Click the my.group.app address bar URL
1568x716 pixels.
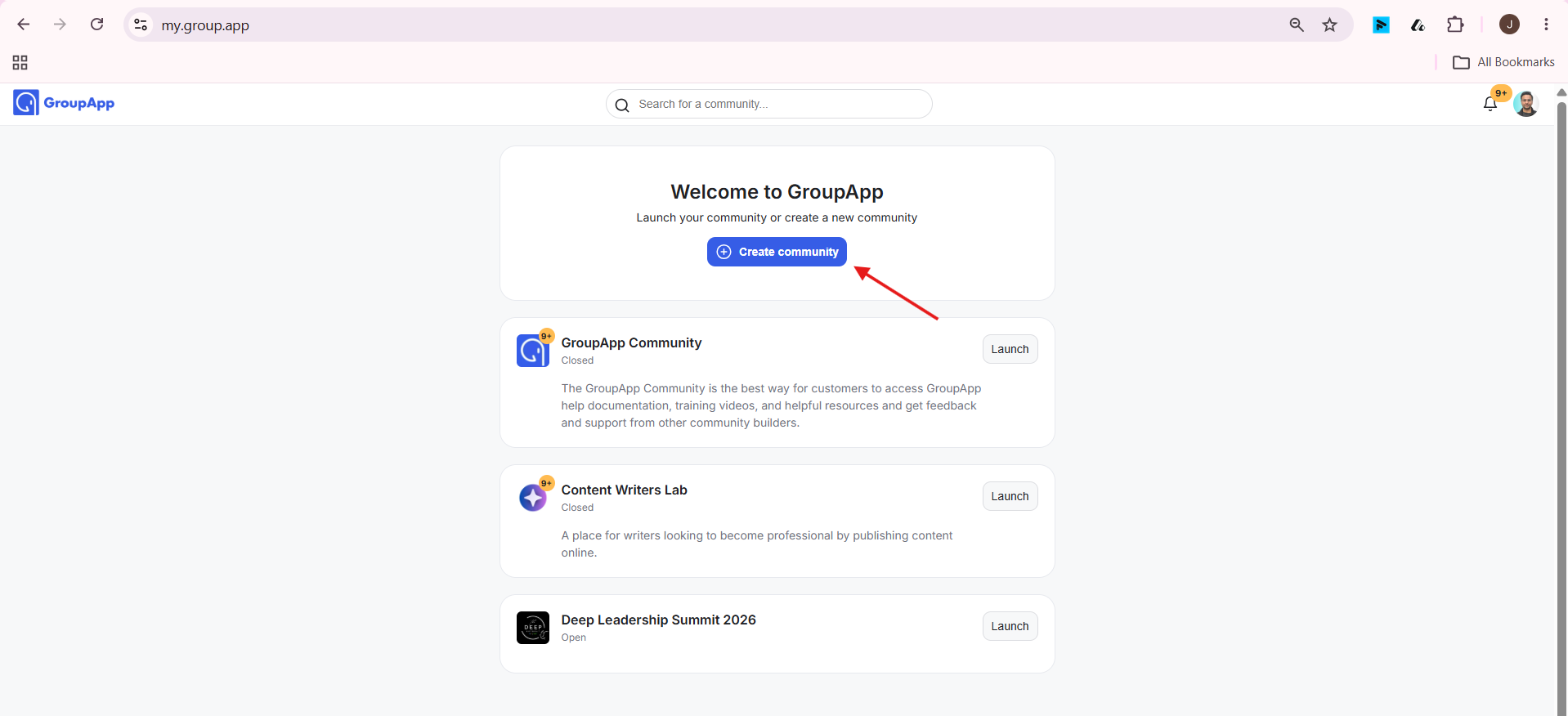pos(205,25)
